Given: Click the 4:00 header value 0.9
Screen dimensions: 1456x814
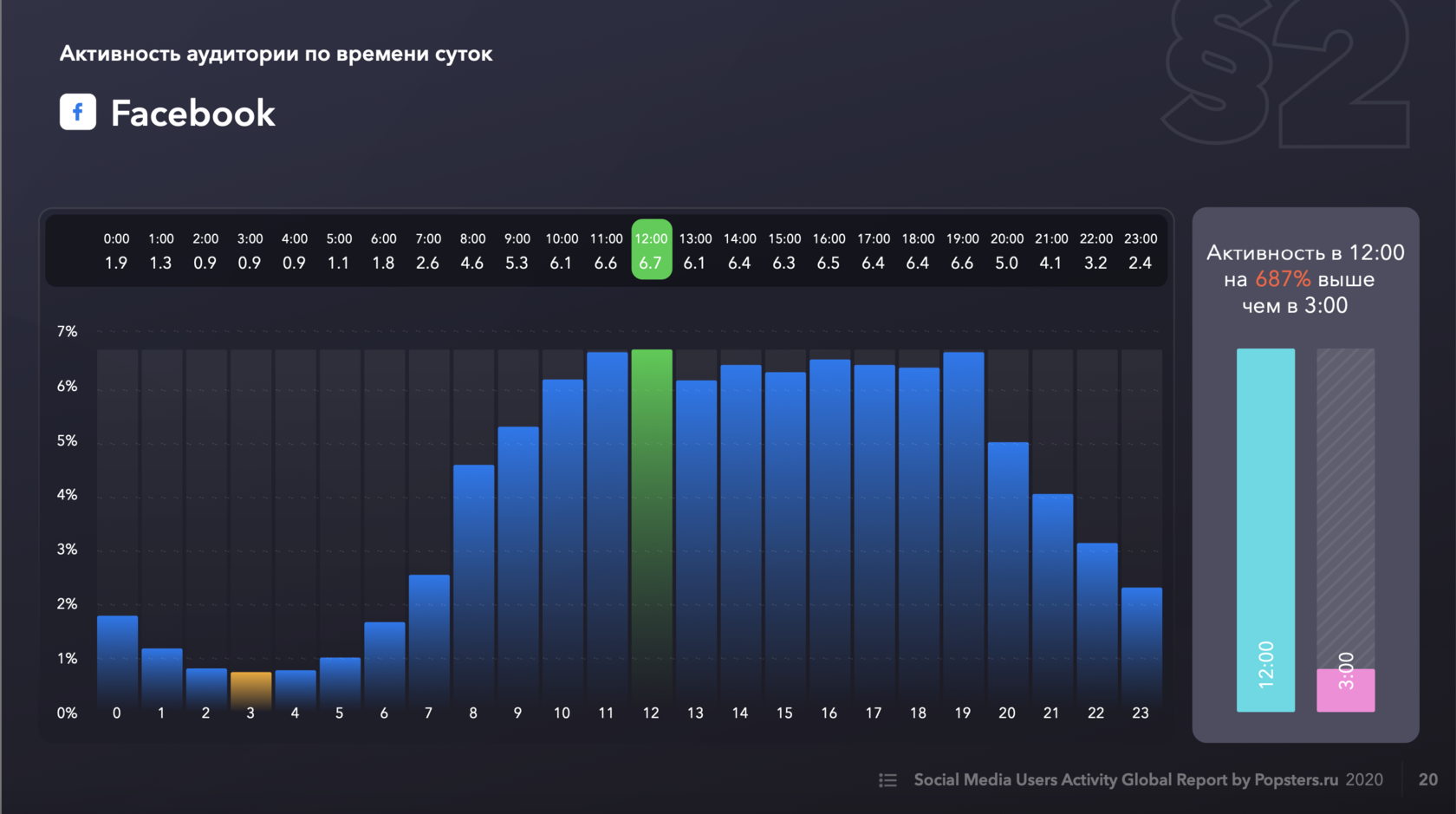Looking at the screenshot, I should click(294, 263).
